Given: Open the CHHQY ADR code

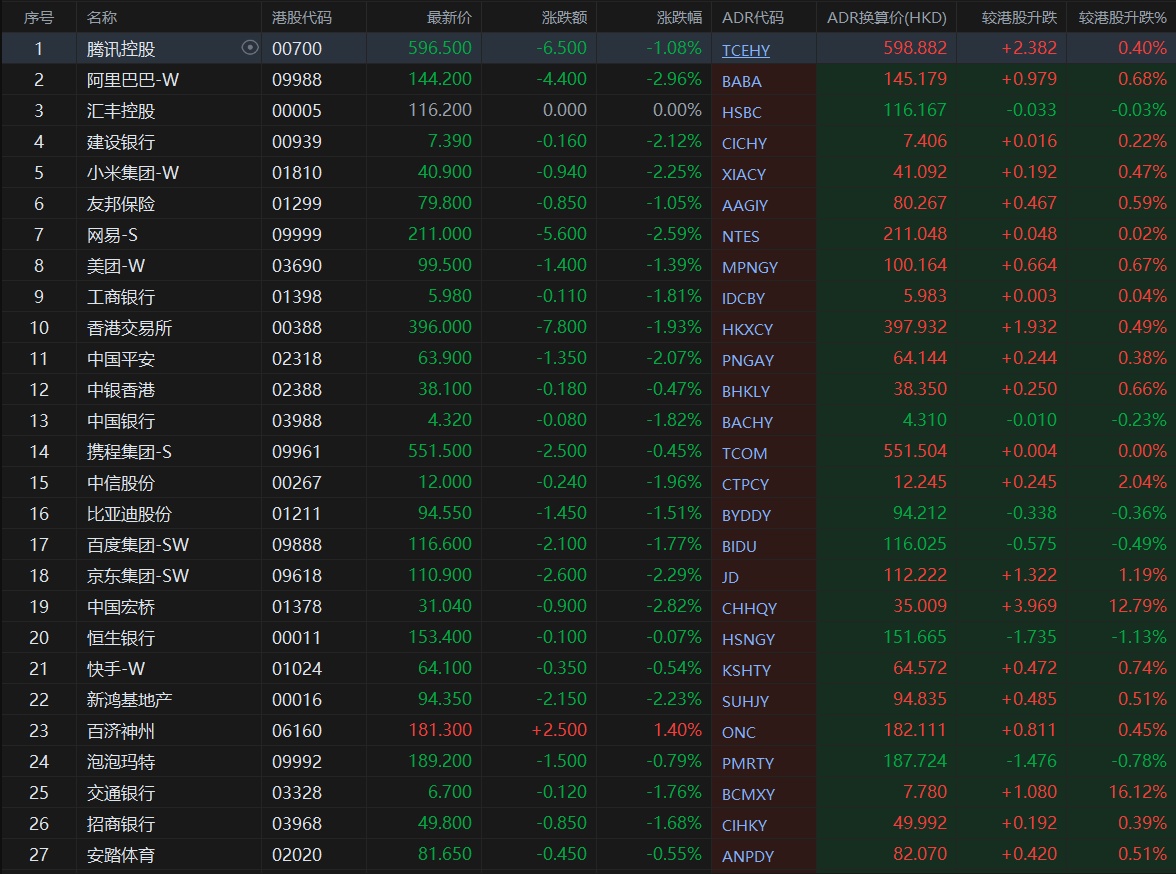Looking at the screenshot, I should tap(749, 608).
